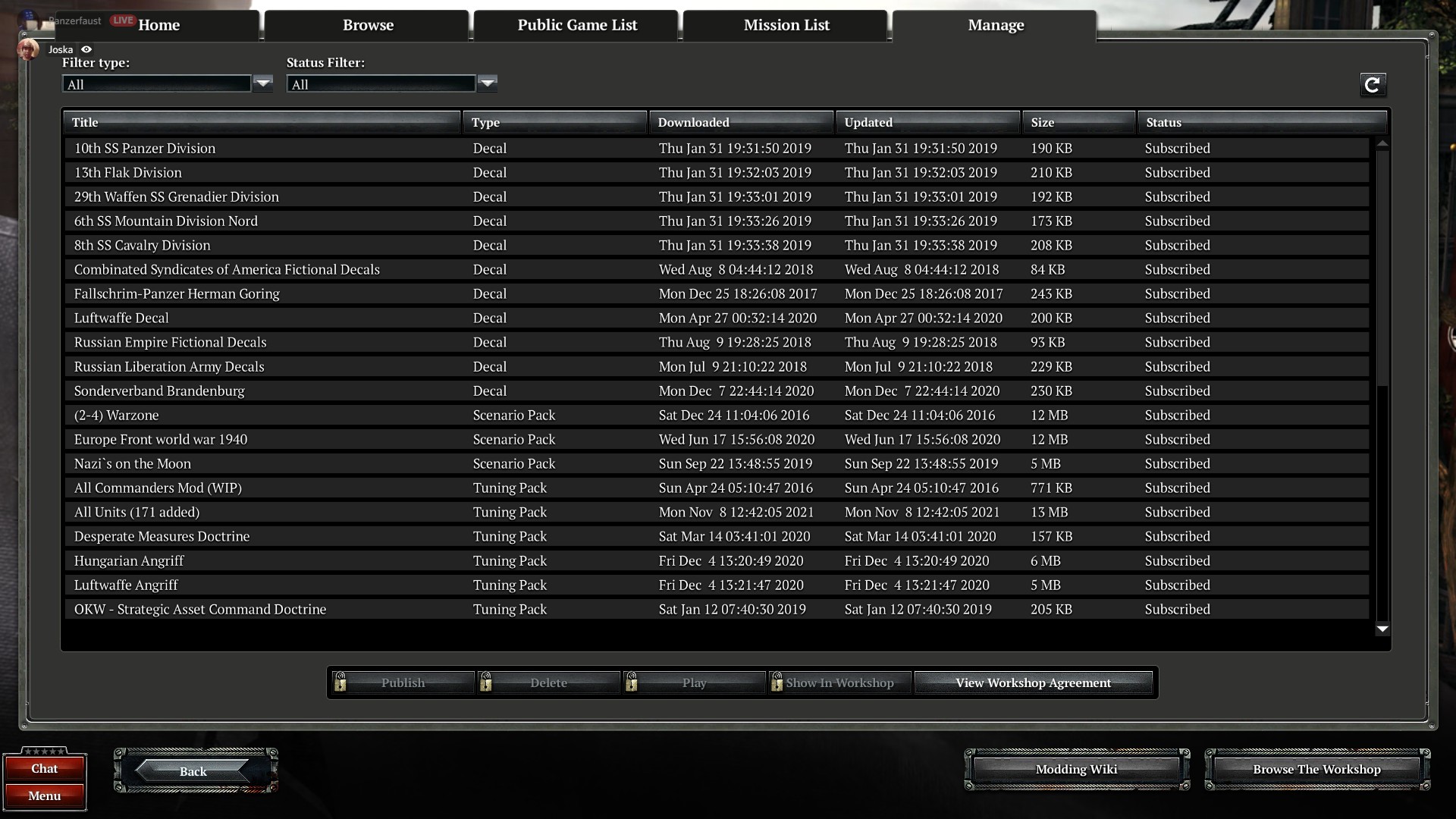Click Joska's avatar picture
1456x819 pixels.
click(29, 49)
